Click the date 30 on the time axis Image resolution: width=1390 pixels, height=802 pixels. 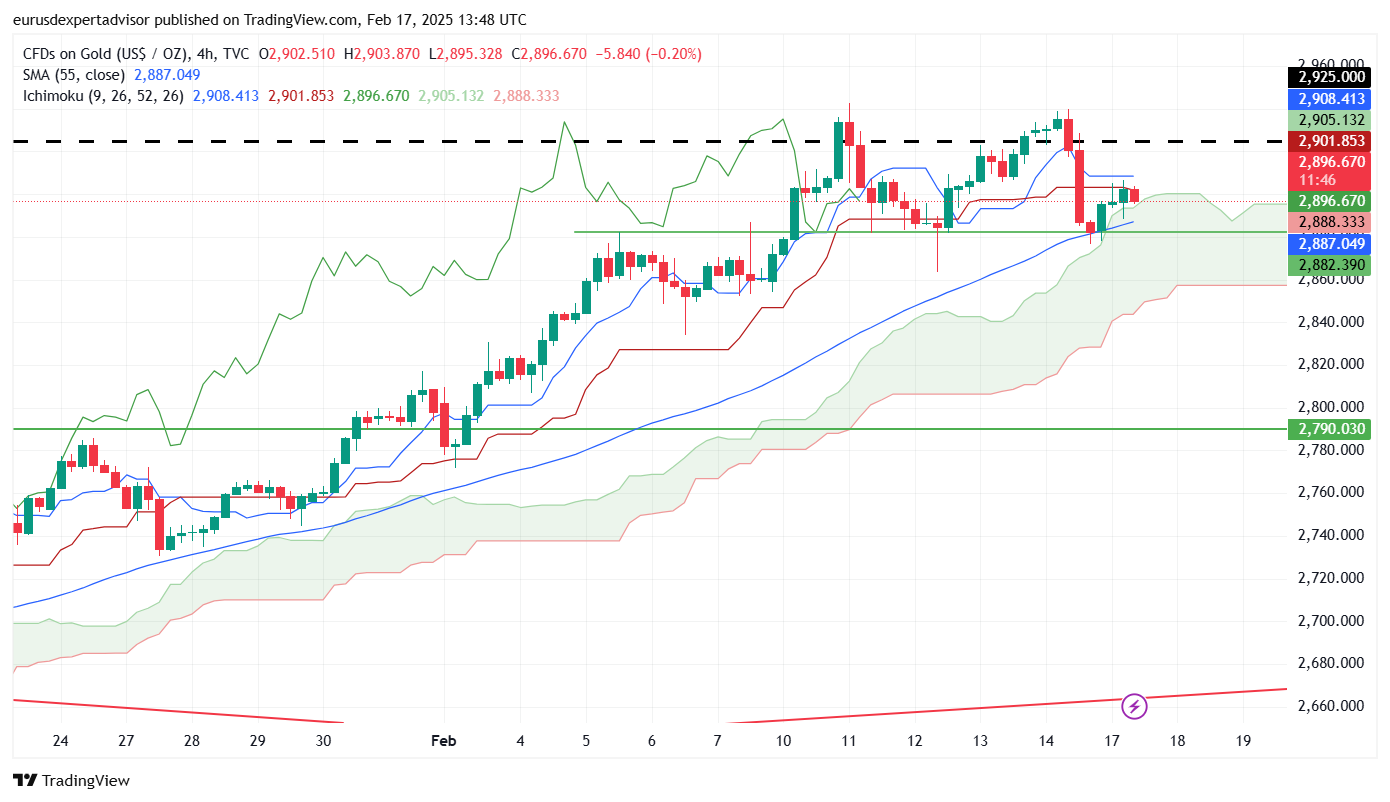pos(323,741)
